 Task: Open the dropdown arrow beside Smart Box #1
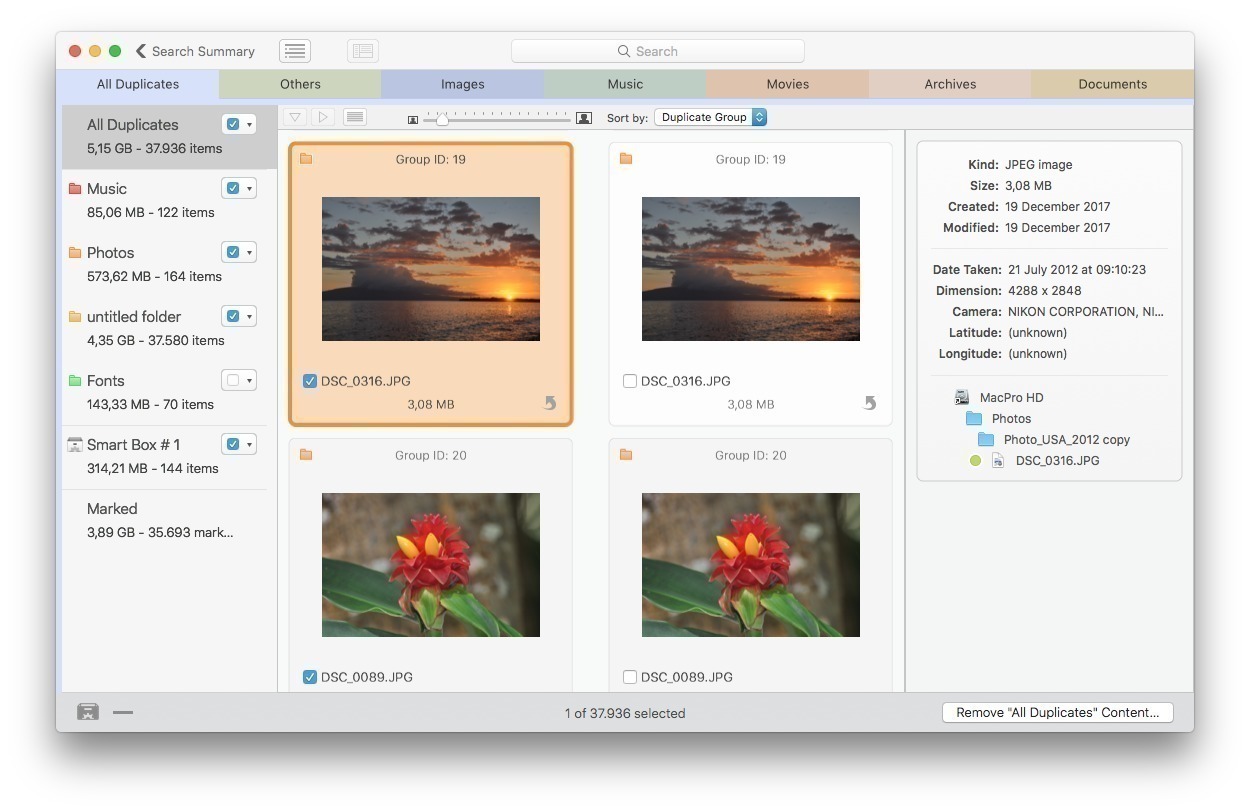(248, 443)
